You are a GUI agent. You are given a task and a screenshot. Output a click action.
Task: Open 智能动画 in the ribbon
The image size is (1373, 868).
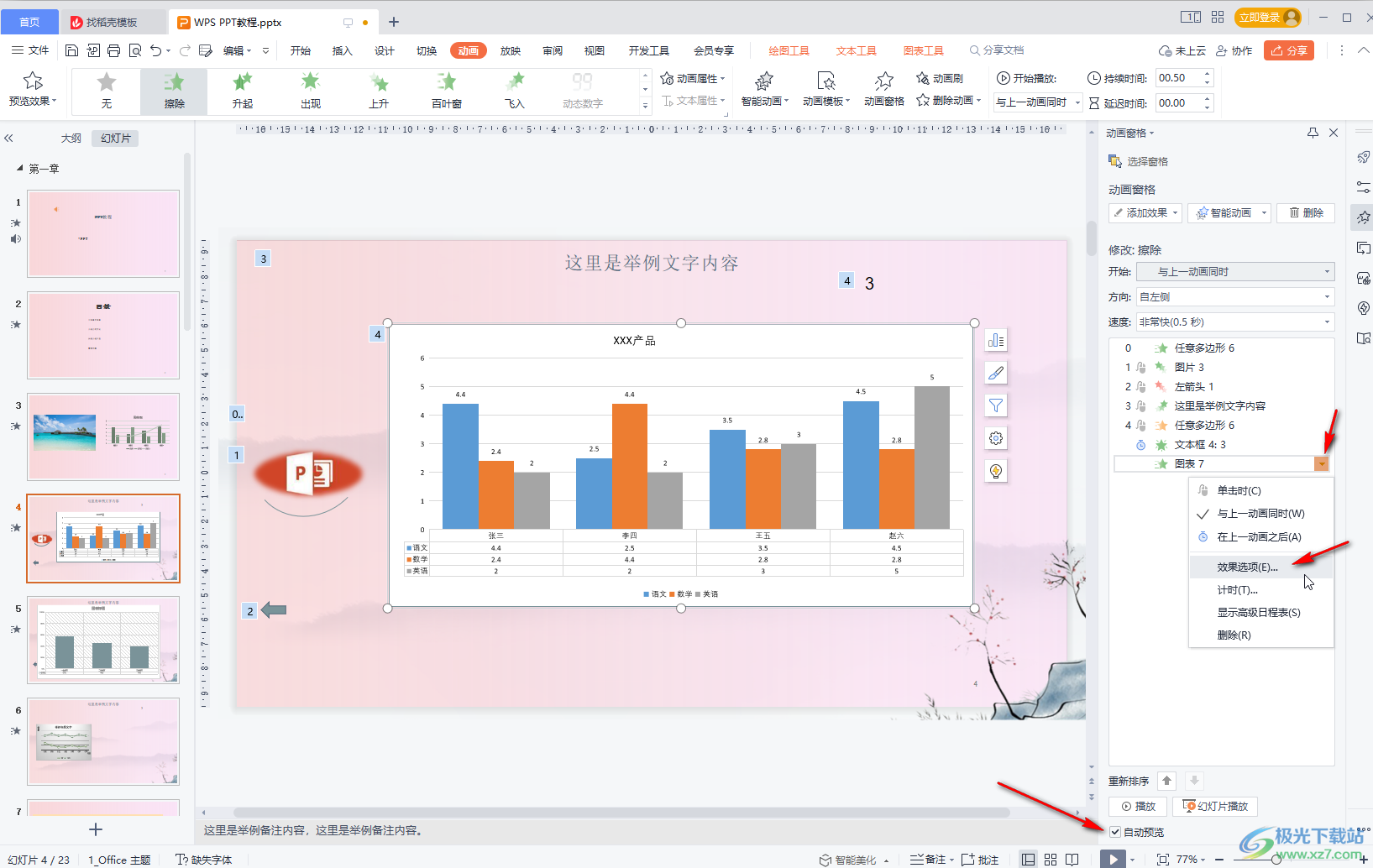click(764, 90)
